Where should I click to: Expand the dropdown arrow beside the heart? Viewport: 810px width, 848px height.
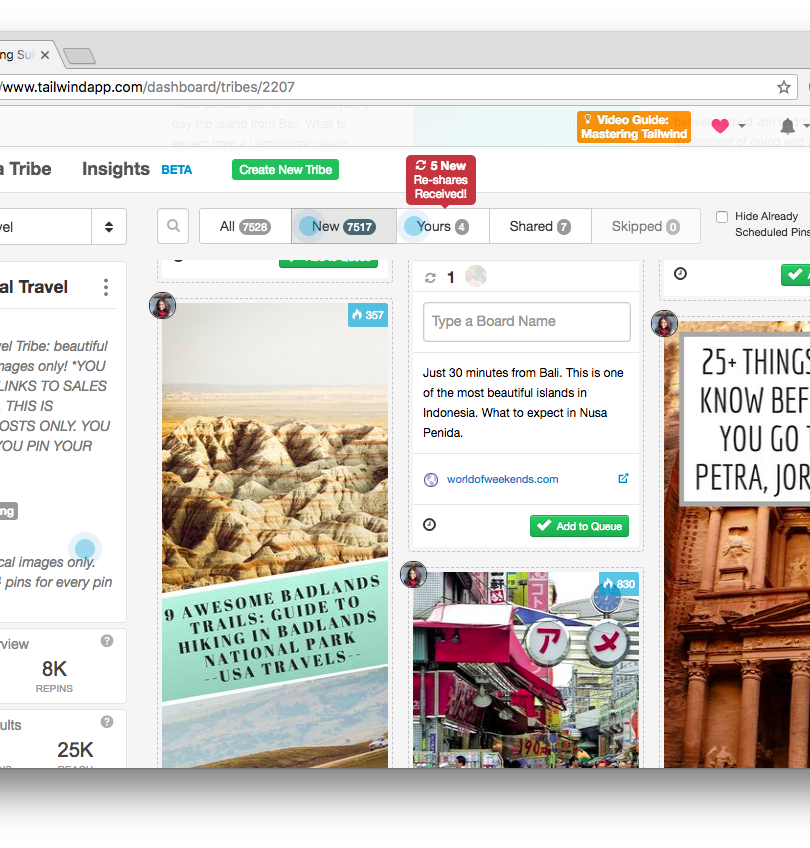(x=742, y=126)
